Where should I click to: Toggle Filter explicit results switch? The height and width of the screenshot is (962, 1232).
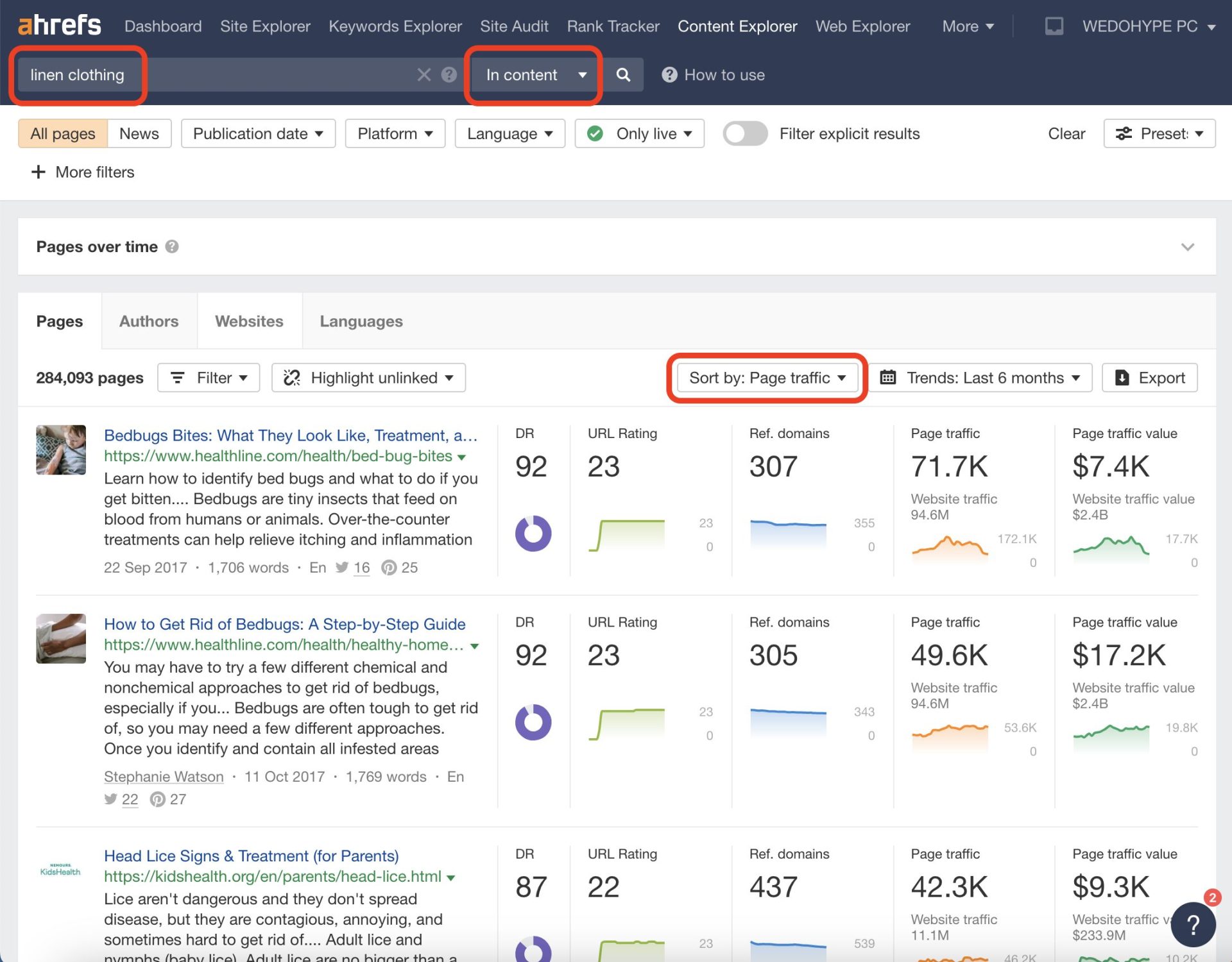[x=745, y=133]
